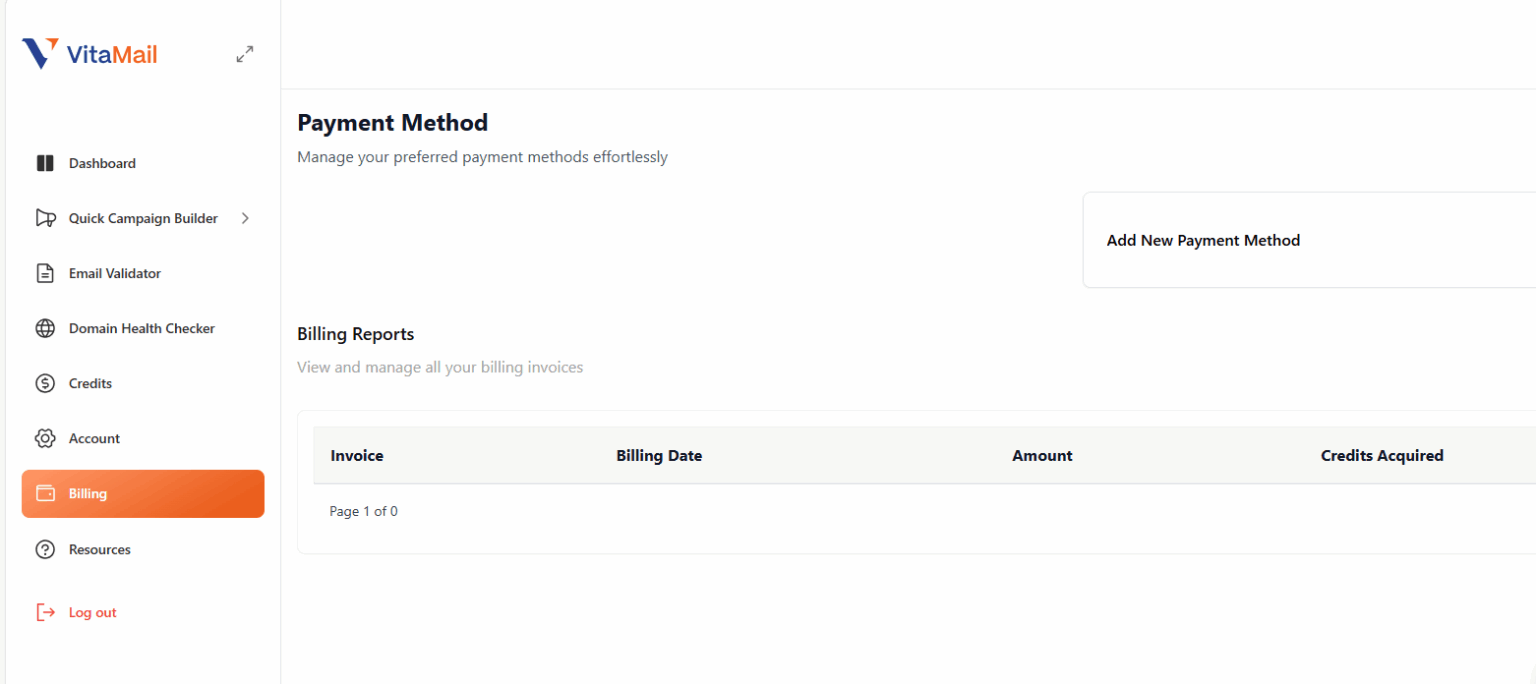
Task: Sort by Invoice column header
Action: pyautogui.click(x=357, y=456)
